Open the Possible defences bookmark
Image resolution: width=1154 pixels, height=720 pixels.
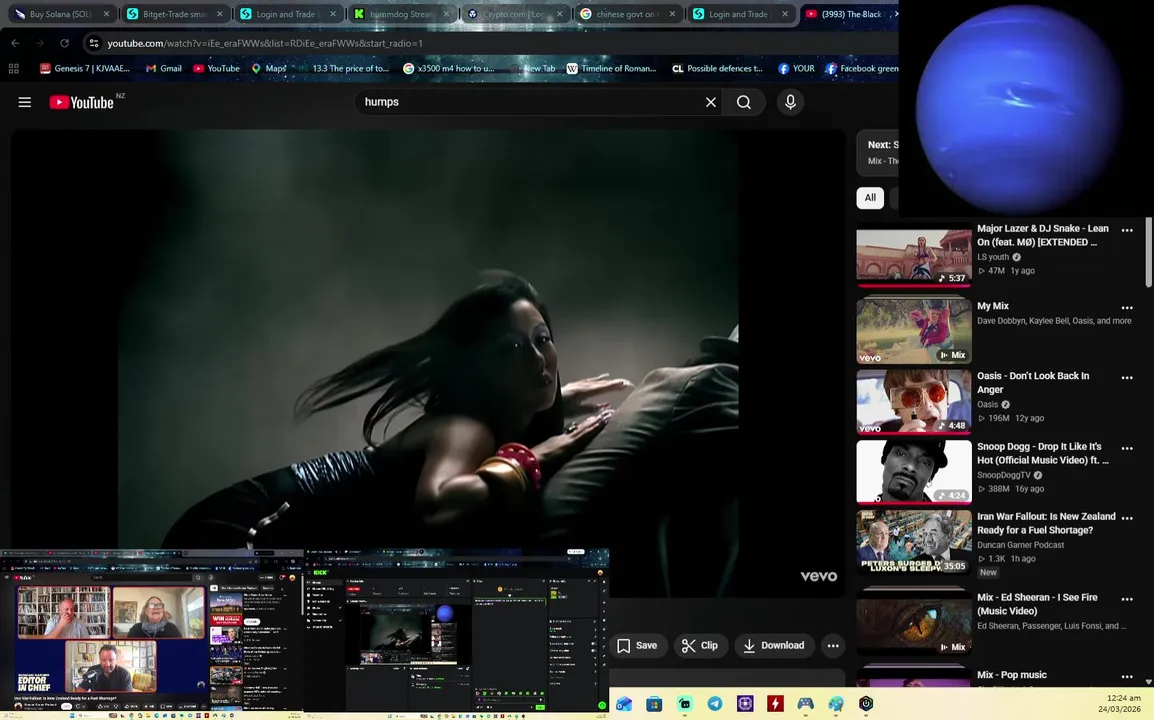(718, 68)
